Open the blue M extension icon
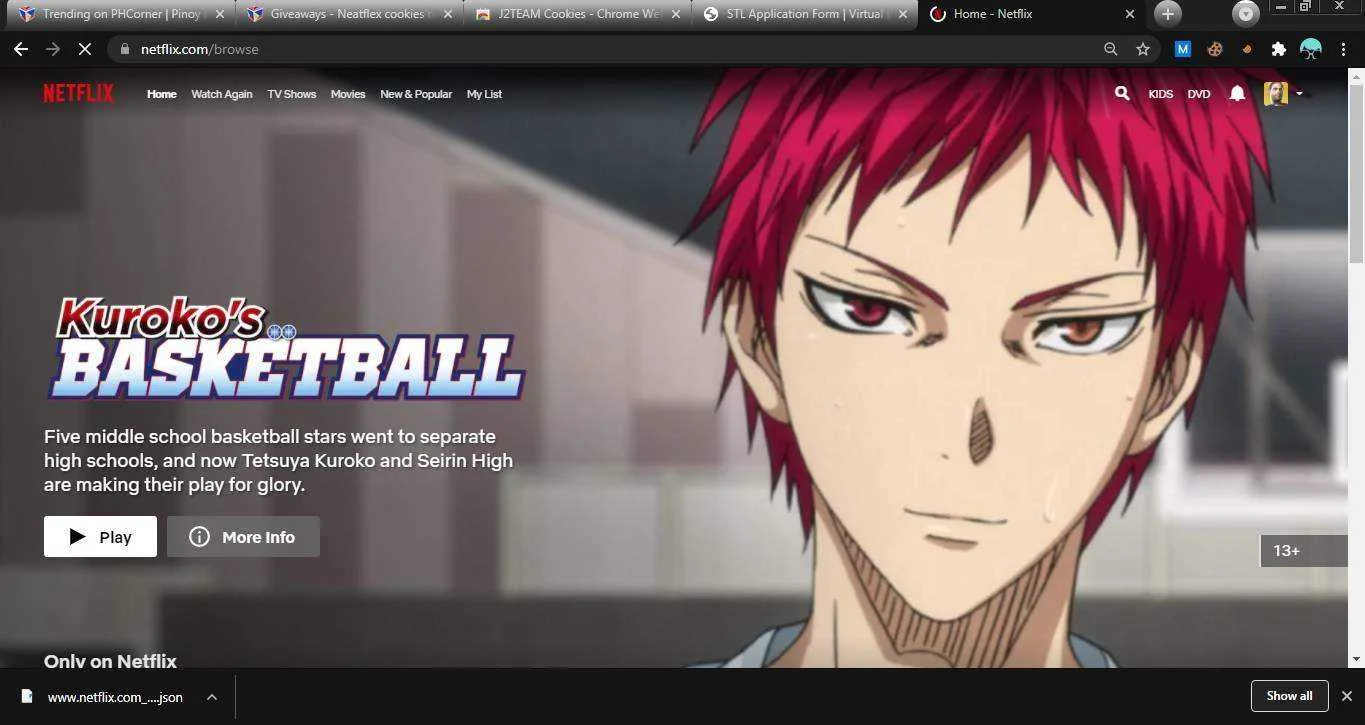The height and width of the screenshot is (725, 1365). 1182,49
